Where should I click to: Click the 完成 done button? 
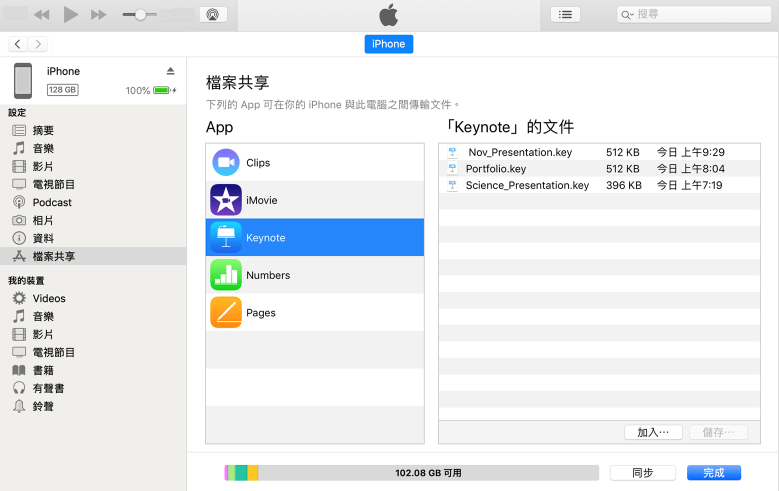pos(713,473)
